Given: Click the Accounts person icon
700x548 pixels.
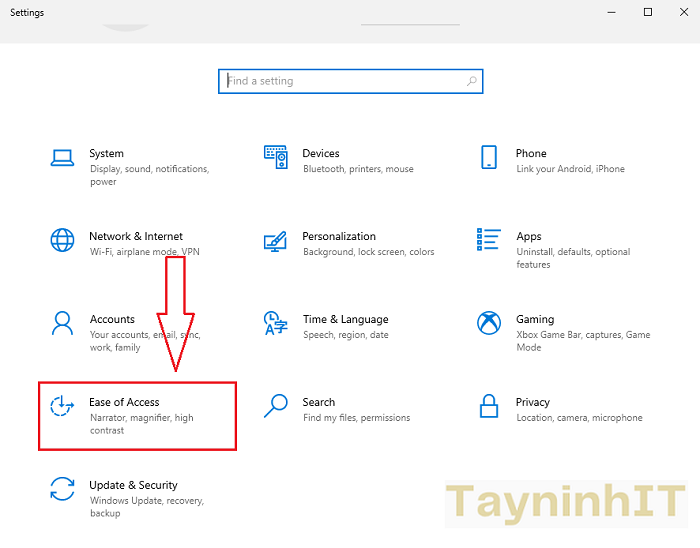Looking at the screenshot, I should tap(62, 323).
